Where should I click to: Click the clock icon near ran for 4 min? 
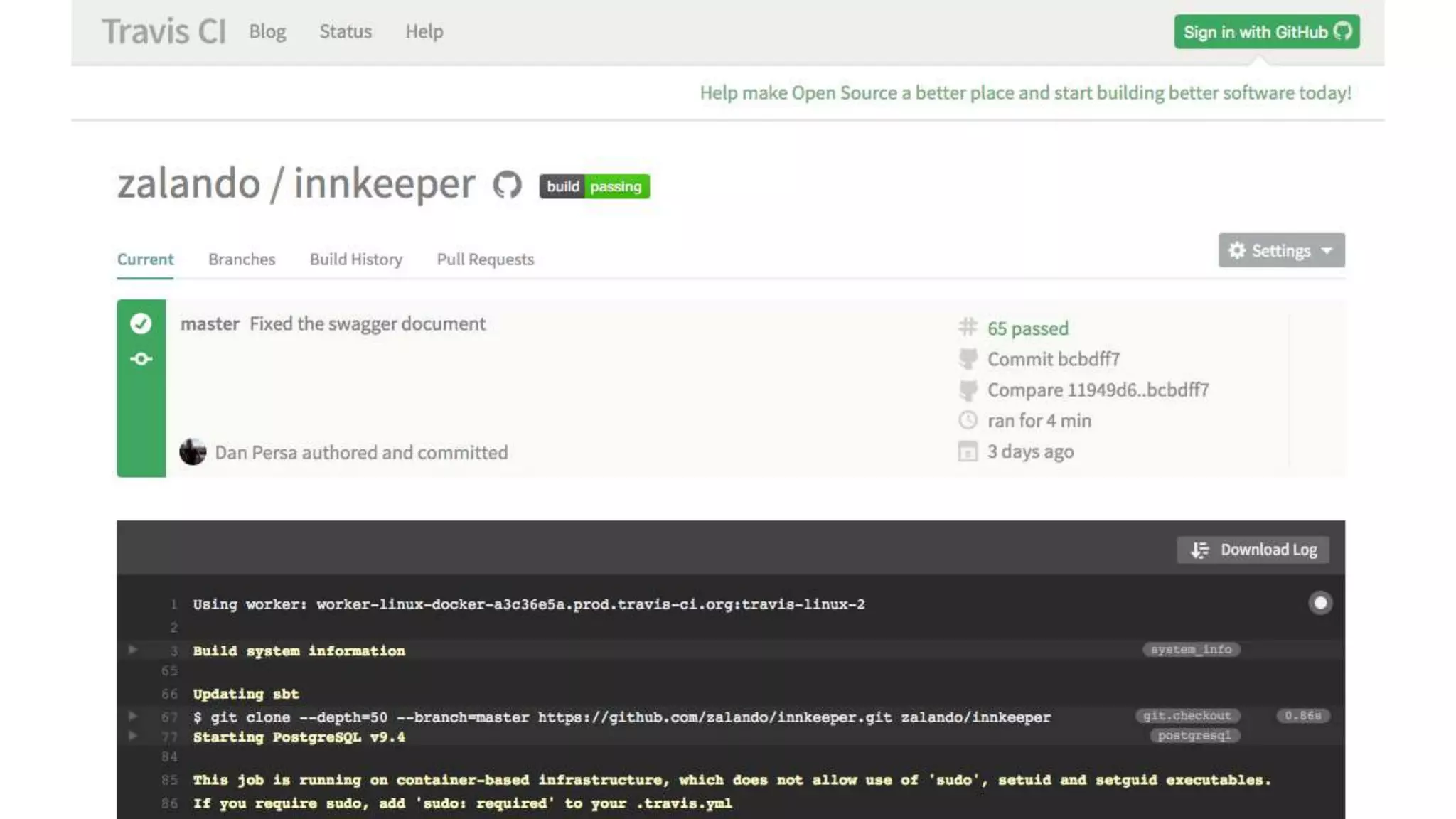[x=968, y=420]
